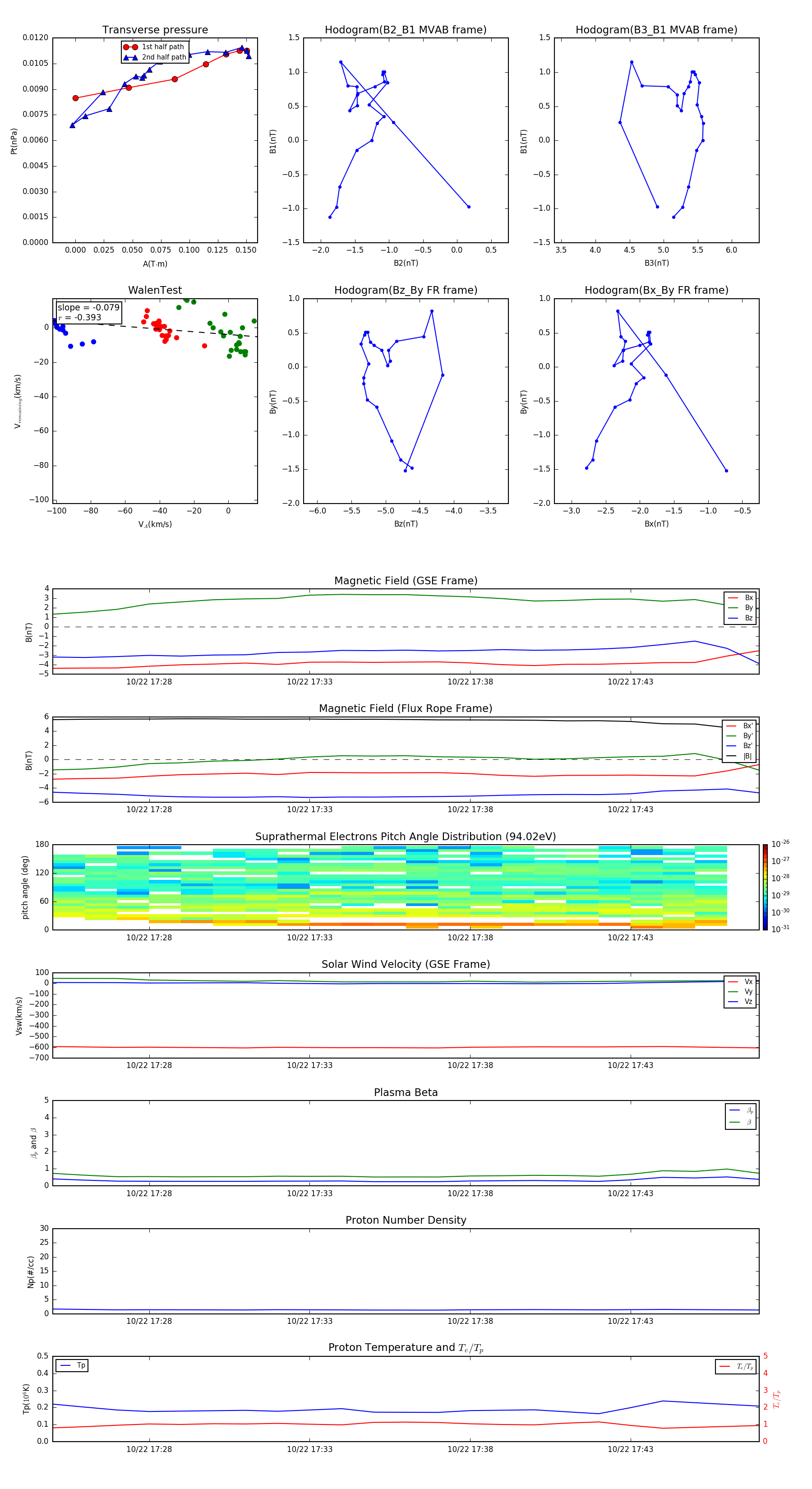Click "Bx'" legend entry in Flux Rope panel

click(x=740, y=726)
